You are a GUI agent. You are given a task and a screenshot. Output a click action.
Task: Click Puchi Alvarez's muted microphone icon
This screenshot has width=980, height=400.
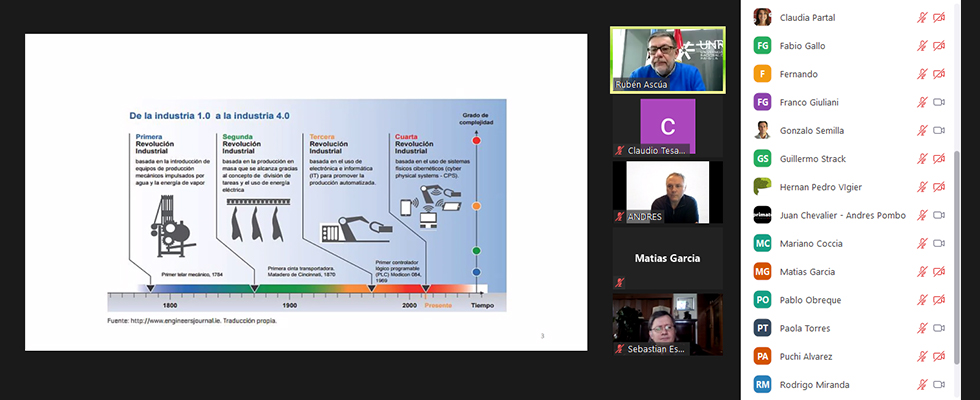(922, 356)
